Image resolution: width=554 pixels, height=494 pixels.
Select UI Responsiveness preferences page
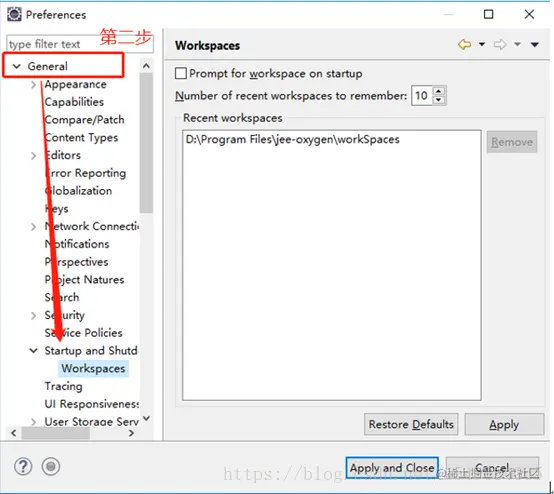[92, 404]
